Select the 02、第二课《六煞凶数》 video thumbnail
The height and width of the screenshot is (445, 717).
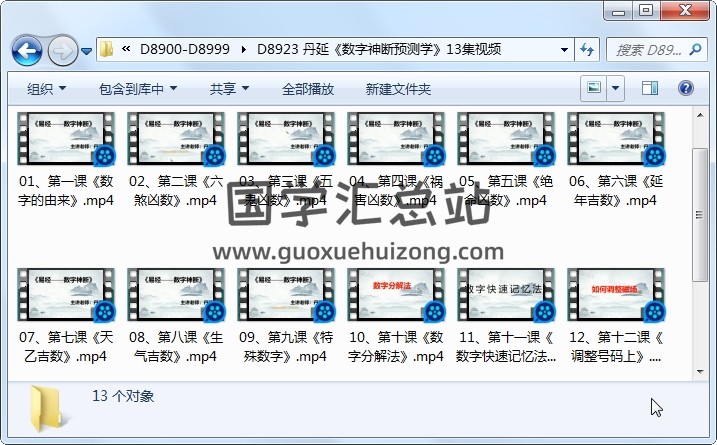click(176, 139)
